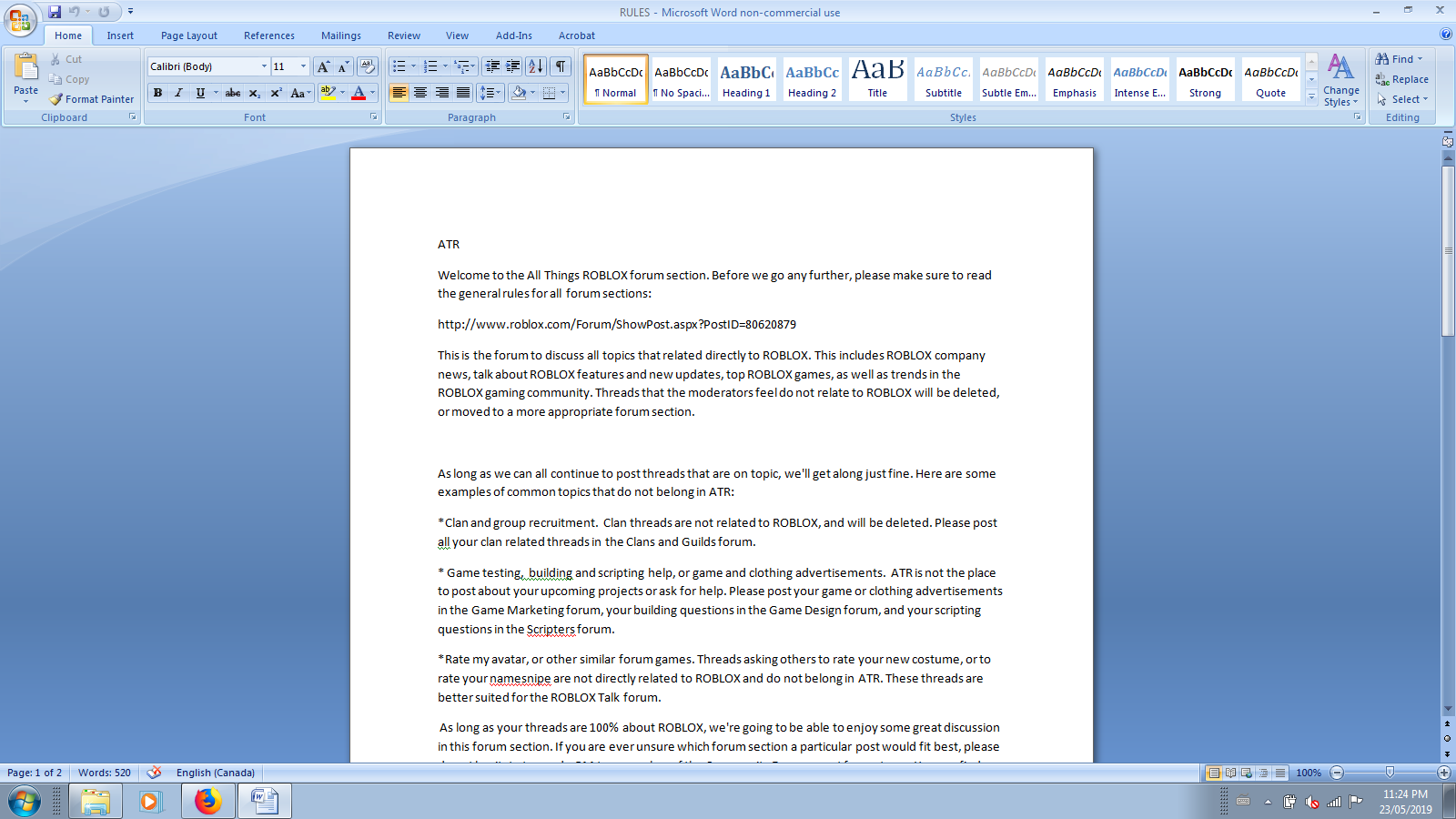The width and height of the screenshot is (1456, 819).
Task: Click the Replace button
Action: pos(1401,79)
